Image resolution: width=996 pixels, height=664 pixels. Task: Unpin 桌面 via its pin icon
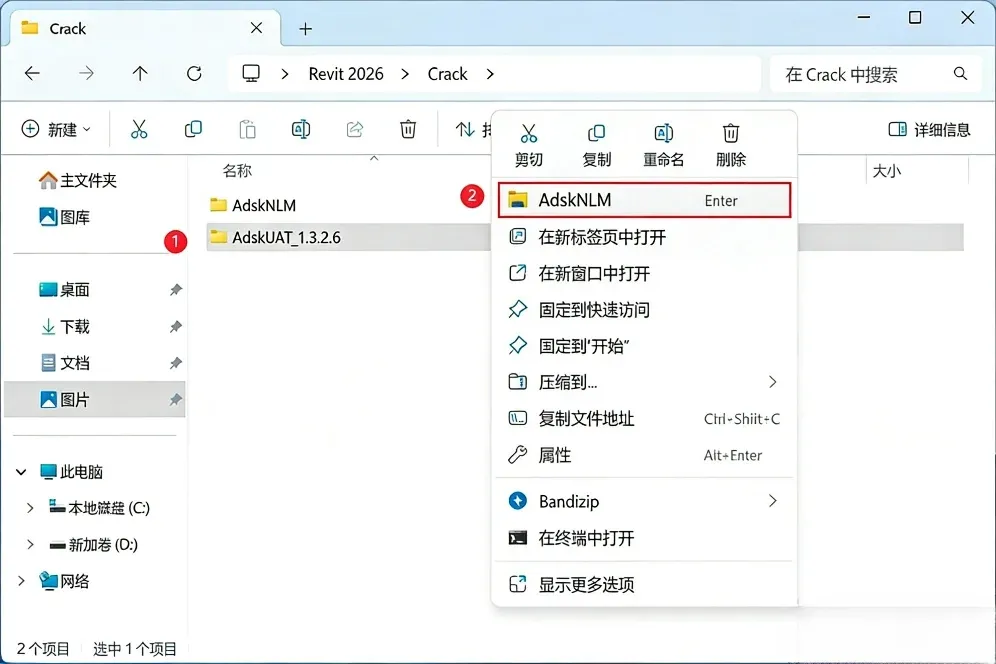coord(176,290)
